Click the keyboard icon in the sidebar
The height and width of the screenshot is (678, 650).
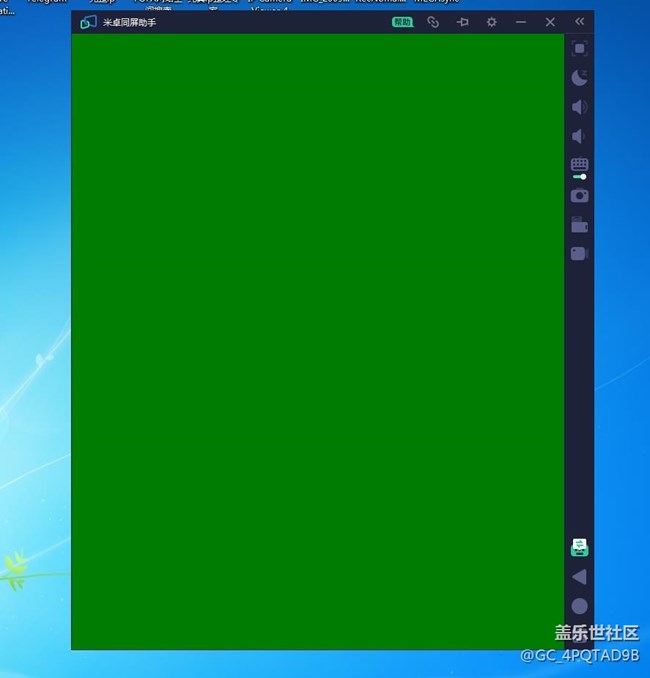coord(579,163)
